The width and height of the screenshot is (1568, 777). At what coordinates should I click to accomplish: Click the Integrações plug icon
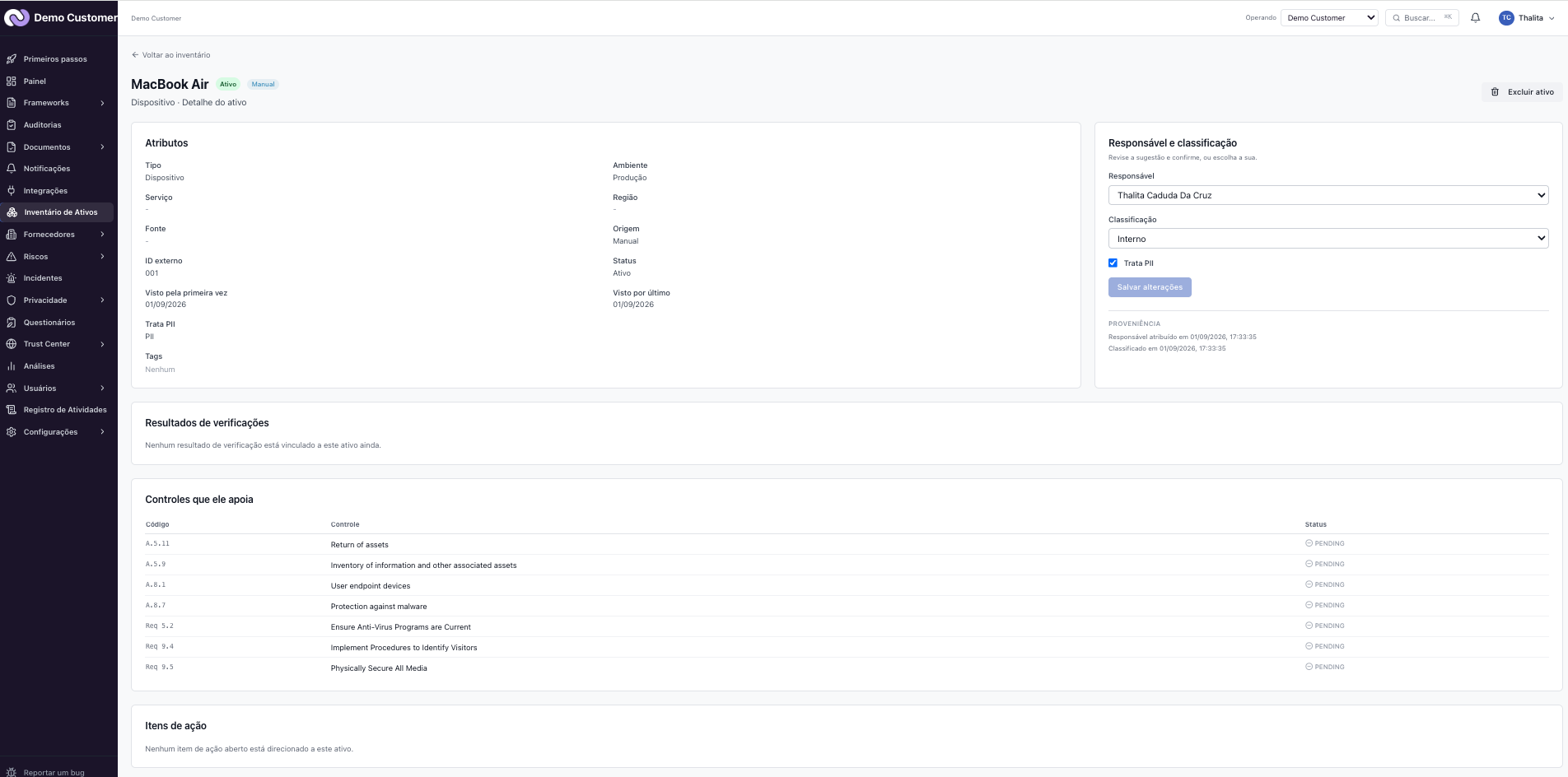pos(12,191)
